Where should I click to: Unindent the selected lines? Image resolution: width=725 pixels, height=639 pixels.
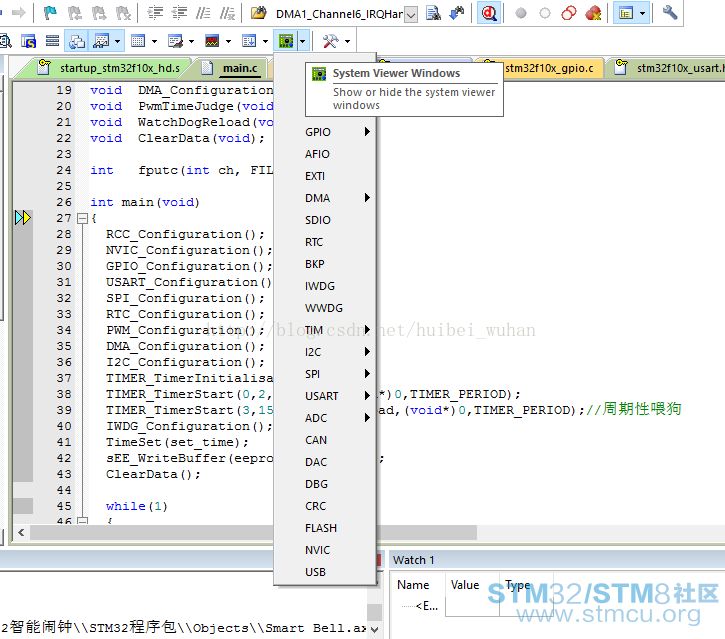179,13
